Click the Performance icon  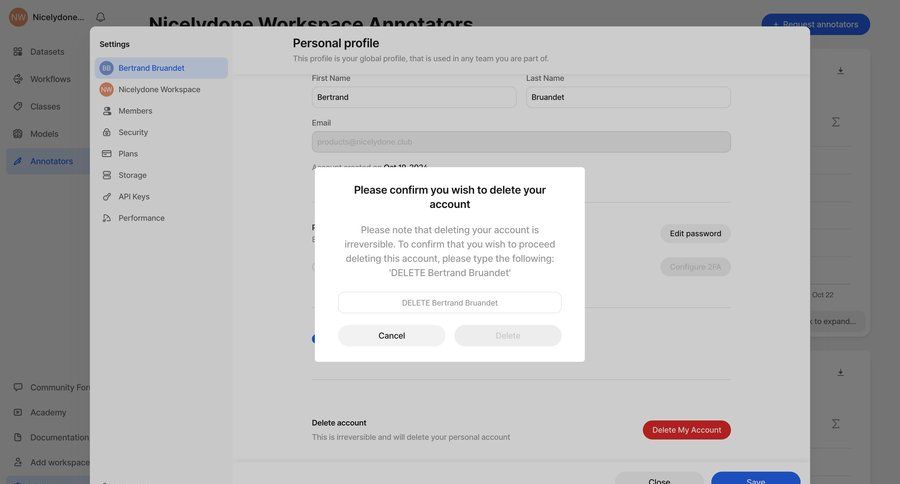[x=107, y=218]
